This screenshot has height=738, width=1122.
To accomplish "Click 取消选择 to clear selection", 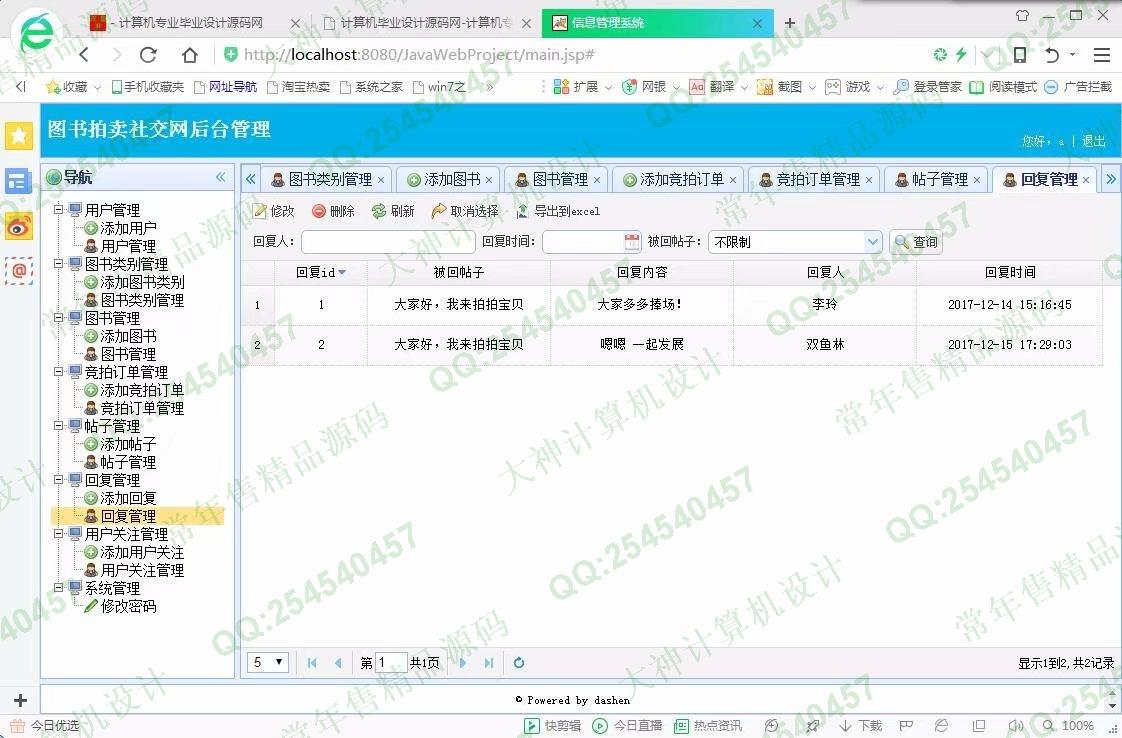I will tap(465, 211).
